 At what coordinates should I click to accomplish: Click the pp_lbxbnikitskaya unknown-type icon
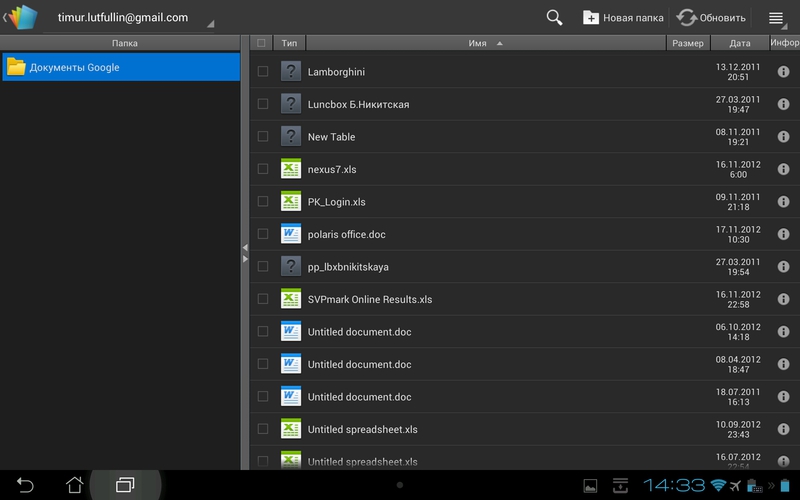pos(291,266)
